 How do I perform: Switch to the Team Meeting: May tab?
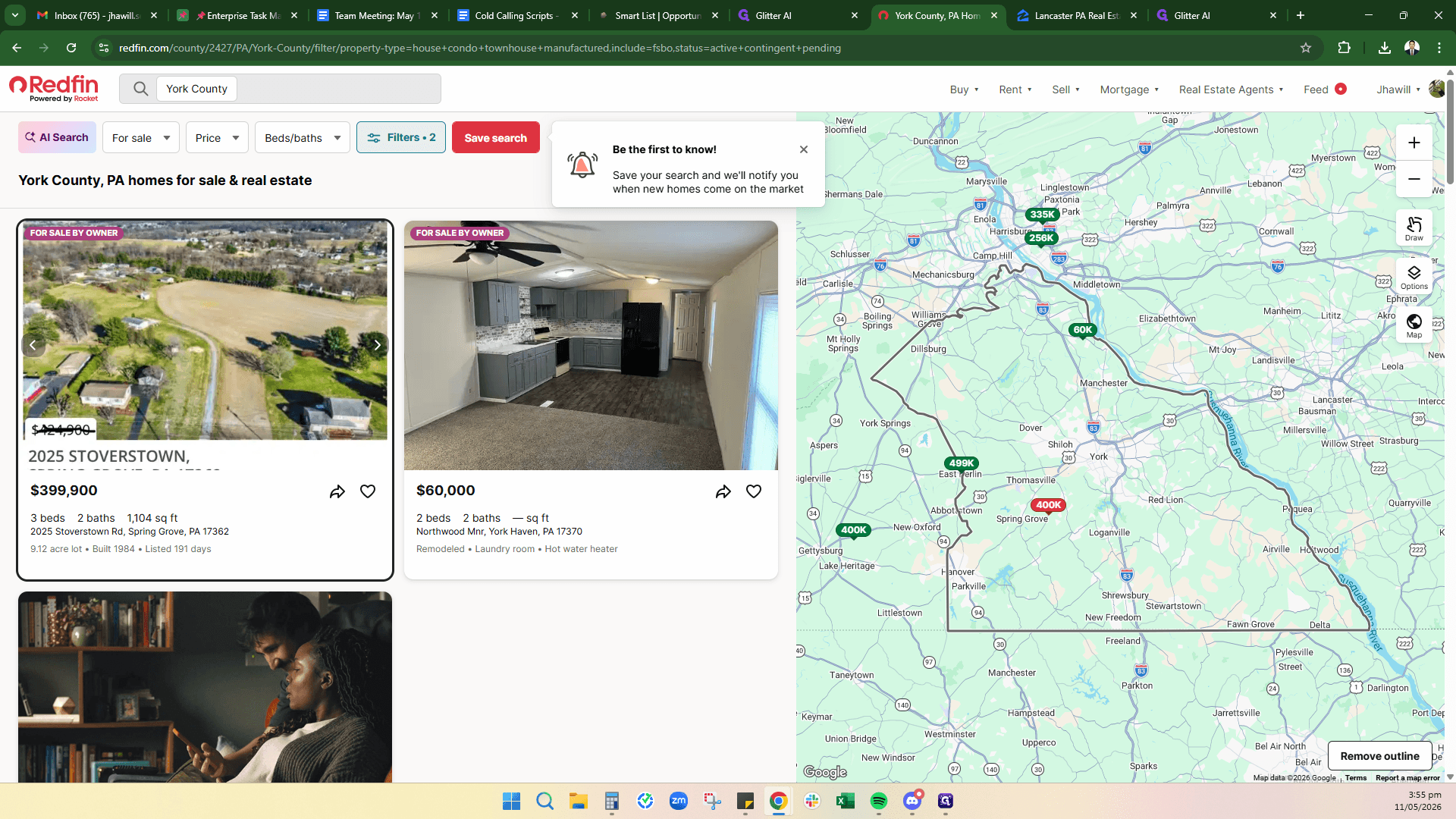coord(377,15)
